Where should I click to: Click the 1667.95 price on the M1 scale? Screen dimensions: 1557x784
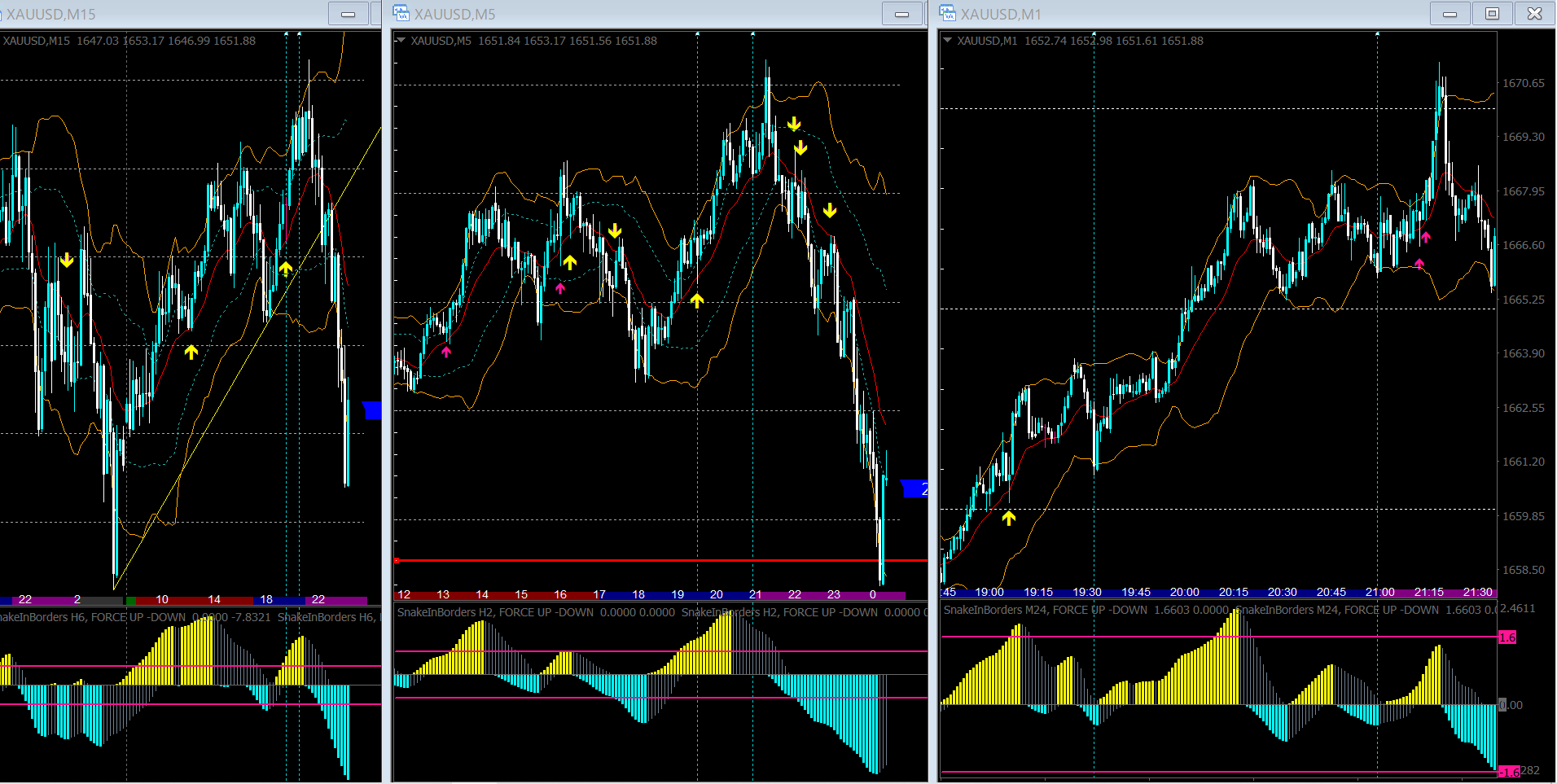coord(1523,191)
